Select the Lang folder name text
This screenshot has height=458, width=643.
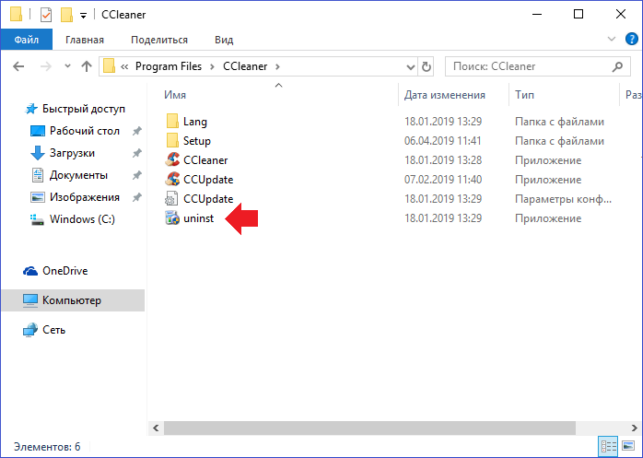[195, 122]
